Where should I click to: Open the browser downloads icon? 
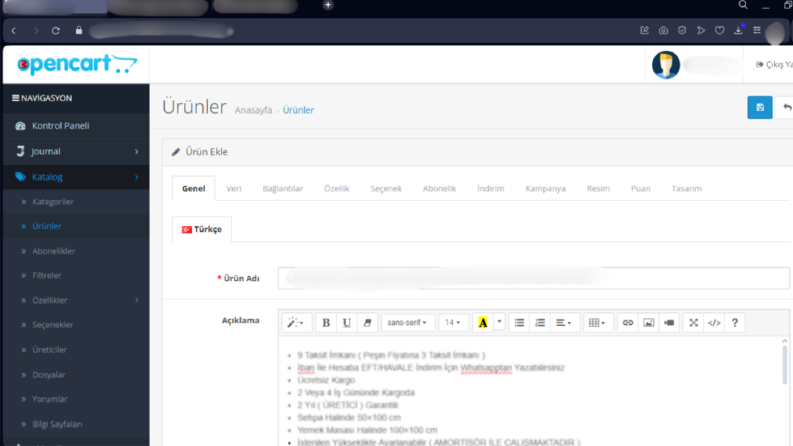(738, 30)
